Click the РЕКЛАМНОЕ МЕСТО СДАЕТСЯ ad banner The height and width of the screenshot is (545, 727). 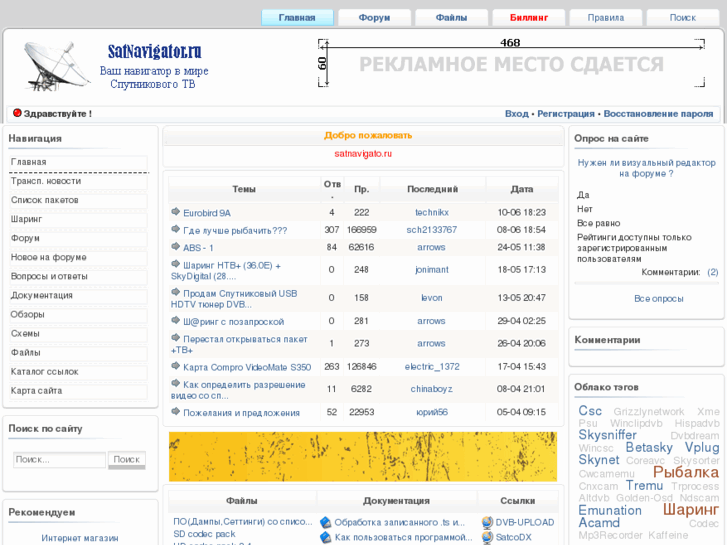coord(511,64)
